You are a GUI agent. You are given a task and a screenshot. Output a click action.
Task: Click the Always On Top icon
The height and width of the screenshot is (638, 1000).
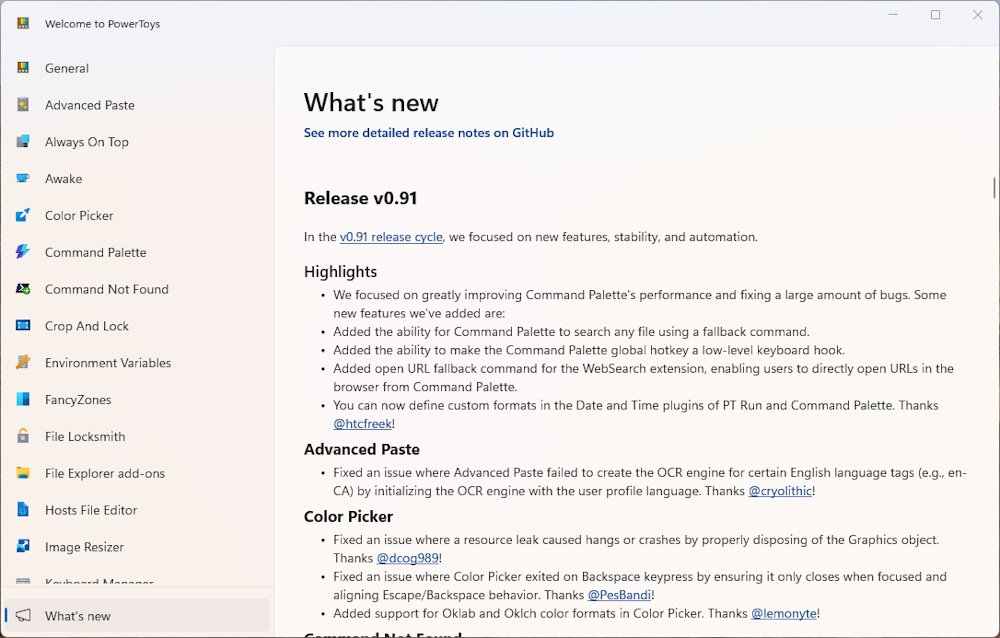[x=23, y=142]
